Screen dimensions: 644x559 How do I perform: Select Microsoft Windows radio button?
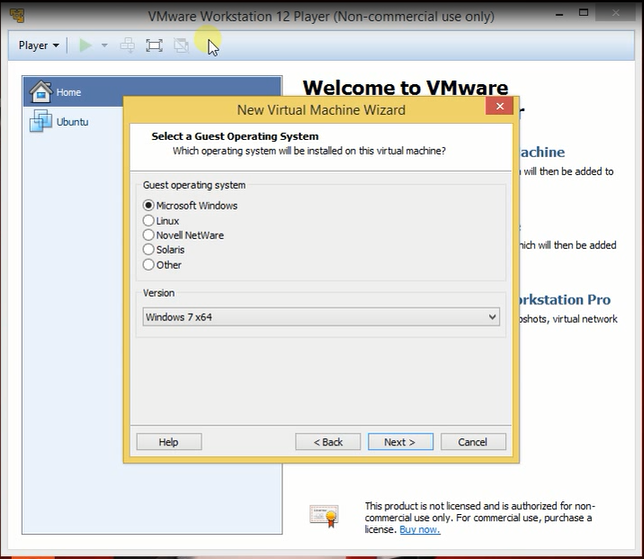(148, 205)
